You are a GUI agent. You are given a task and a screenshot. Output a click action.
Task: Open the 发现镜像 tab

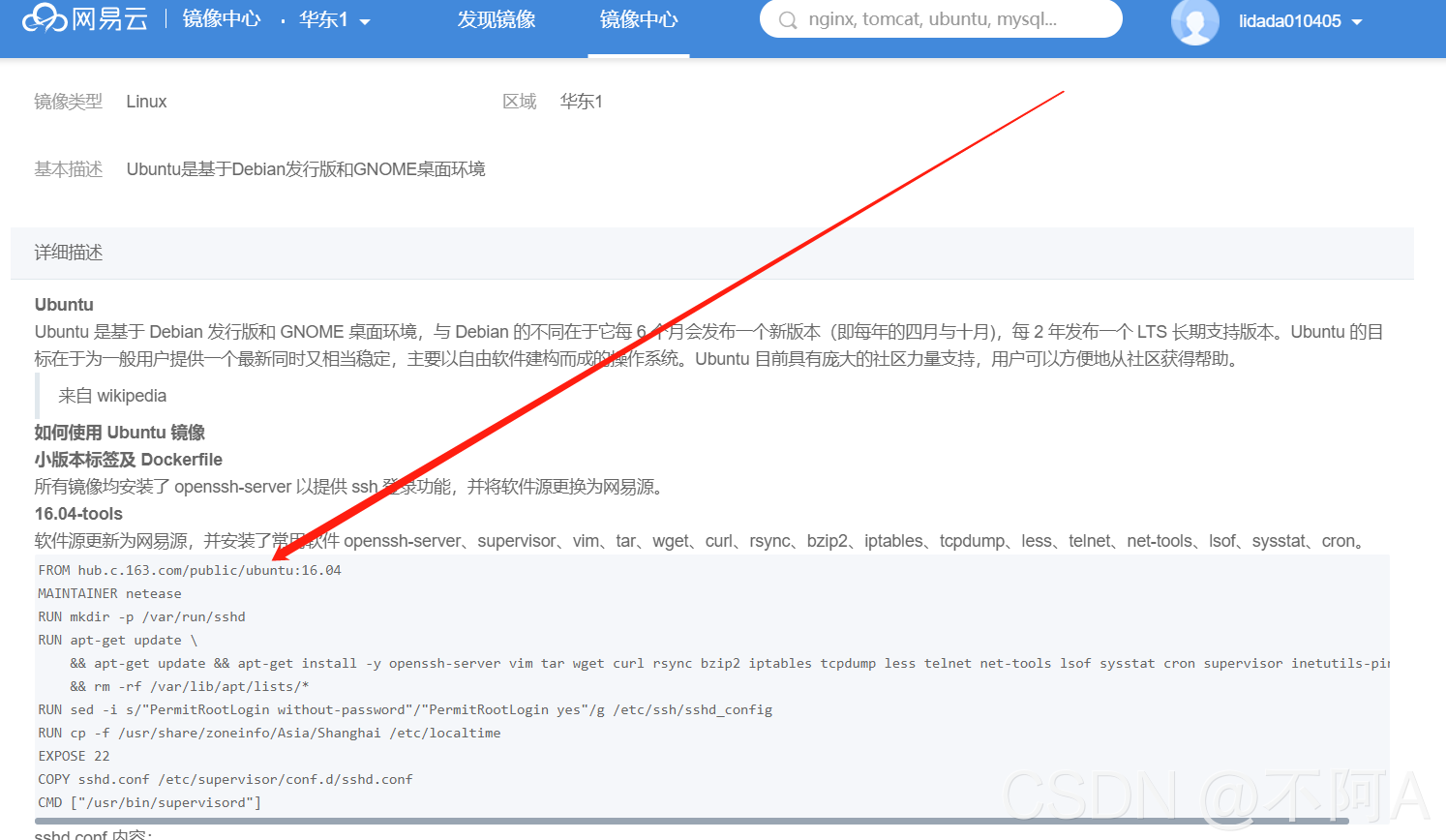click(497, 20)
